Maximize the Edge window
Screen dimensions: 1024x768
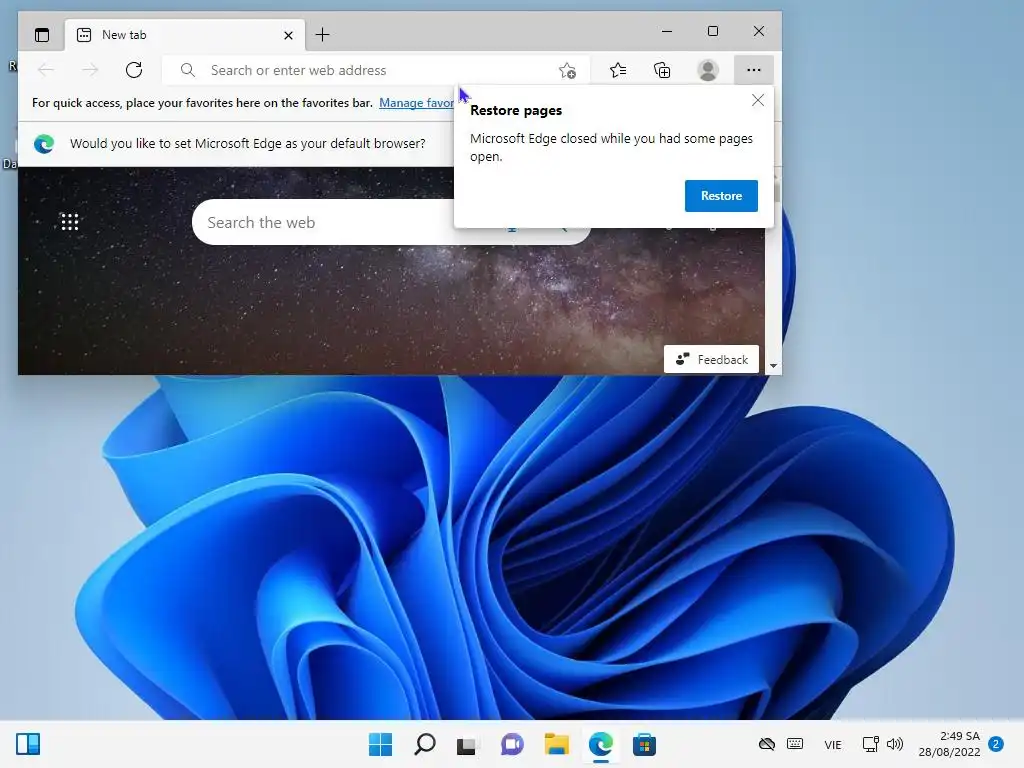tap(712, 31)
